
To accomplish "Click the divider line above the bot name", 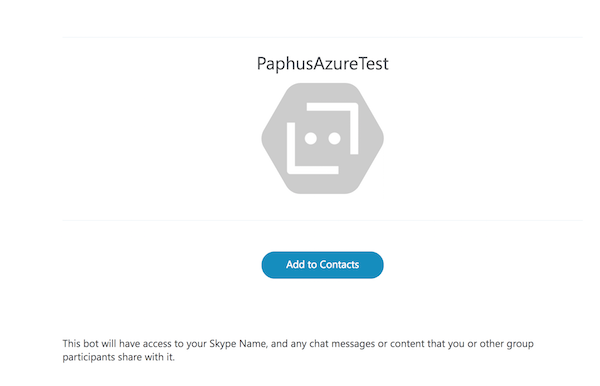I will 323,37.
